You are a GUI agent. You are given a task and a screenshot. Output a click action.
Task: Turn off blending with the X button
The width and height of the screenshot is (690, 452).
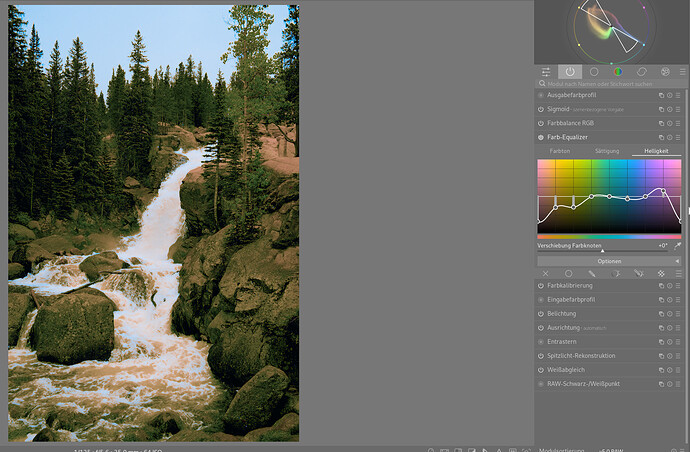tap(545, 273)
